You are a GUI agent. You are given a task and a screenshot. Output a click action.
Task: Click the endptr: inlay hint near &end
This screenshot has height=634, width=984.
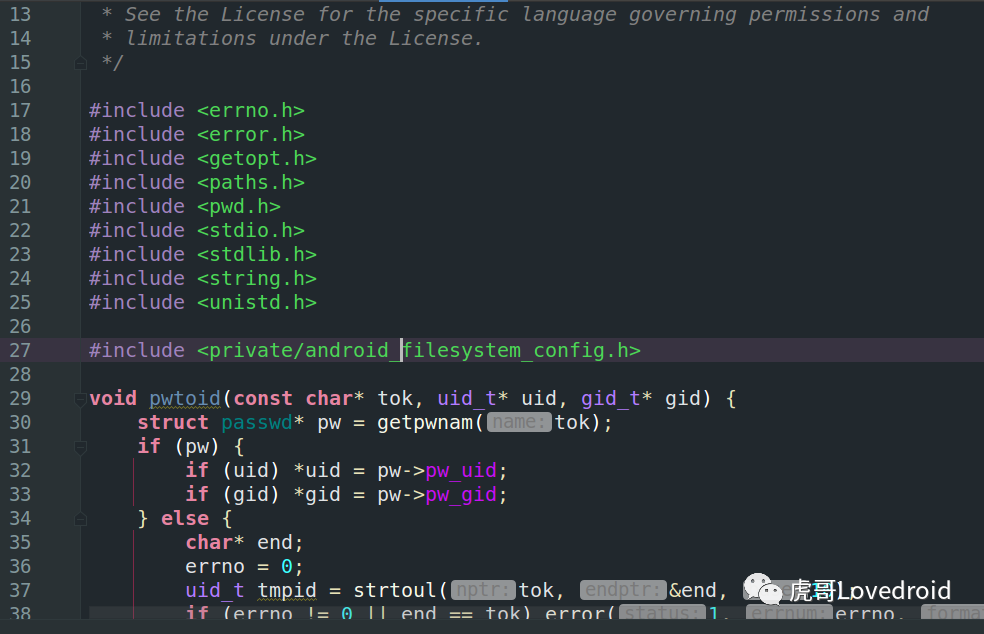tap(622, 590)
